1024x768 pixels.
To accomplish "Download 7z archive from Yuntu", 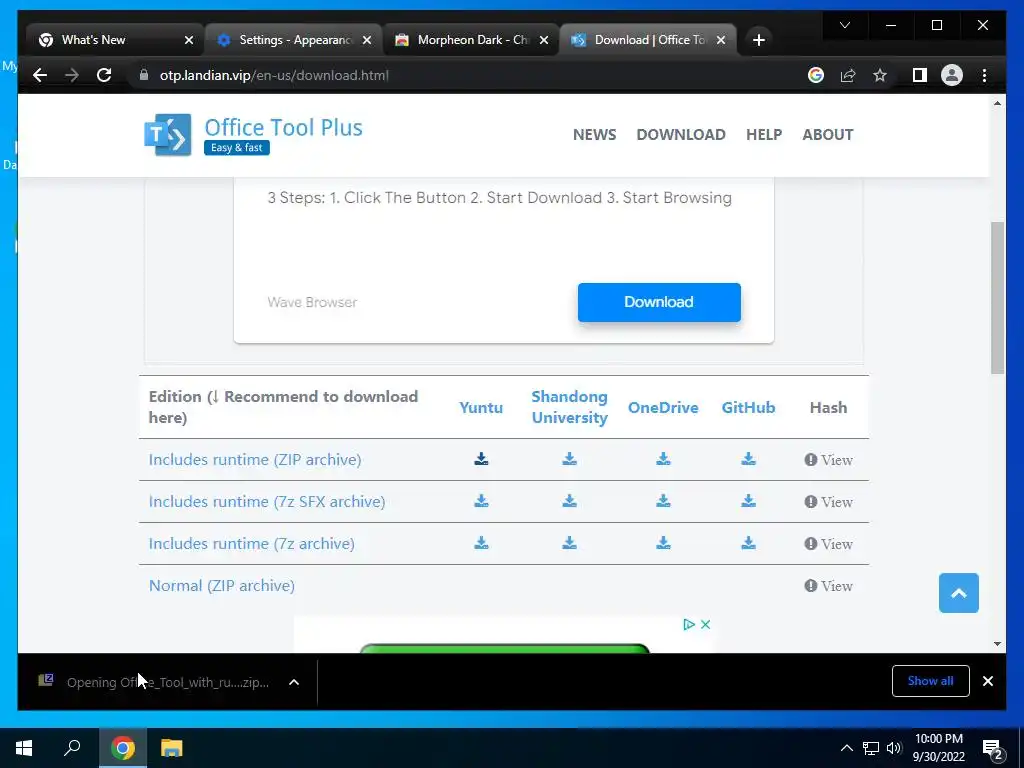I will click(481, 543).
